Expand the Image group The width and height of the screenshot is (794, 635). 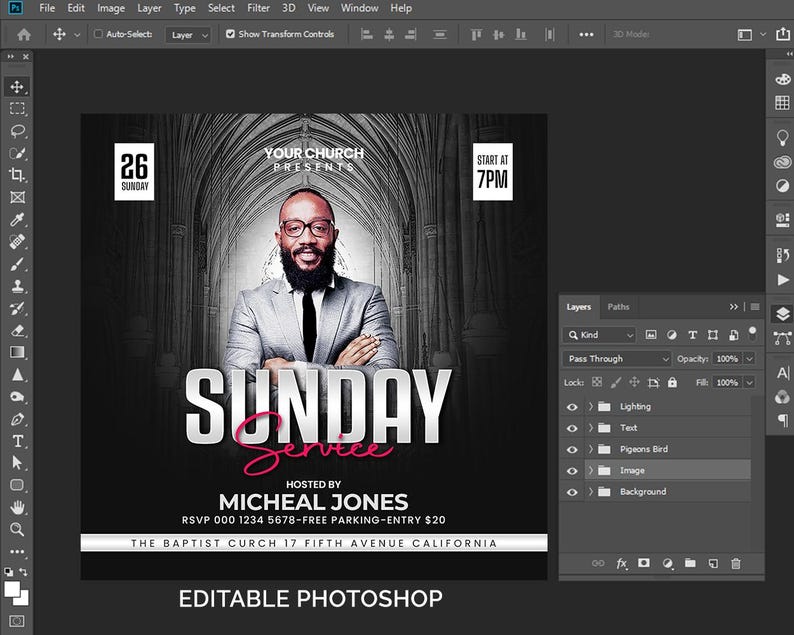590,470
